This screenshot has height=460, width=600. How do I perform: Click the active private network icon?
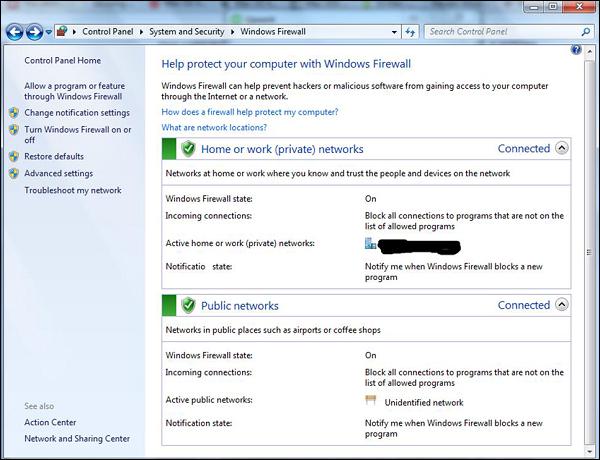click(x=370, y=243)
